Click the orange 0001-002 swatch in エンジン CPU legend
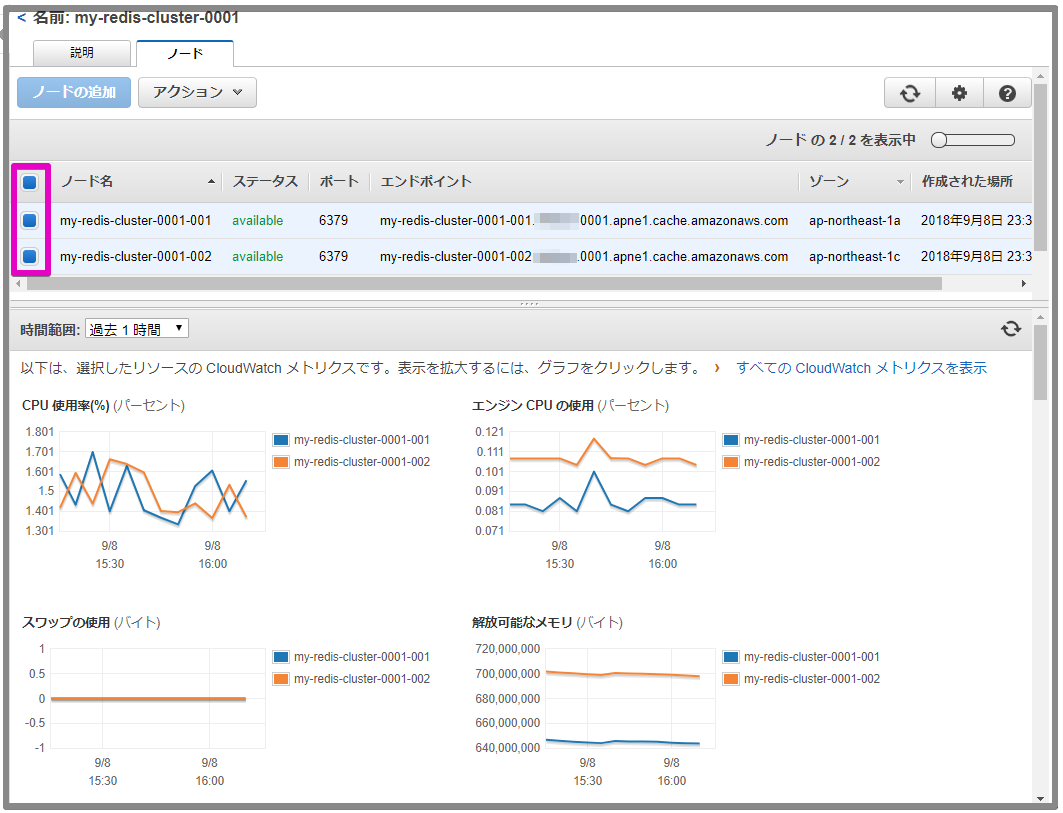1063x813 pixels. pyautogui.click(x=731, y=462)
